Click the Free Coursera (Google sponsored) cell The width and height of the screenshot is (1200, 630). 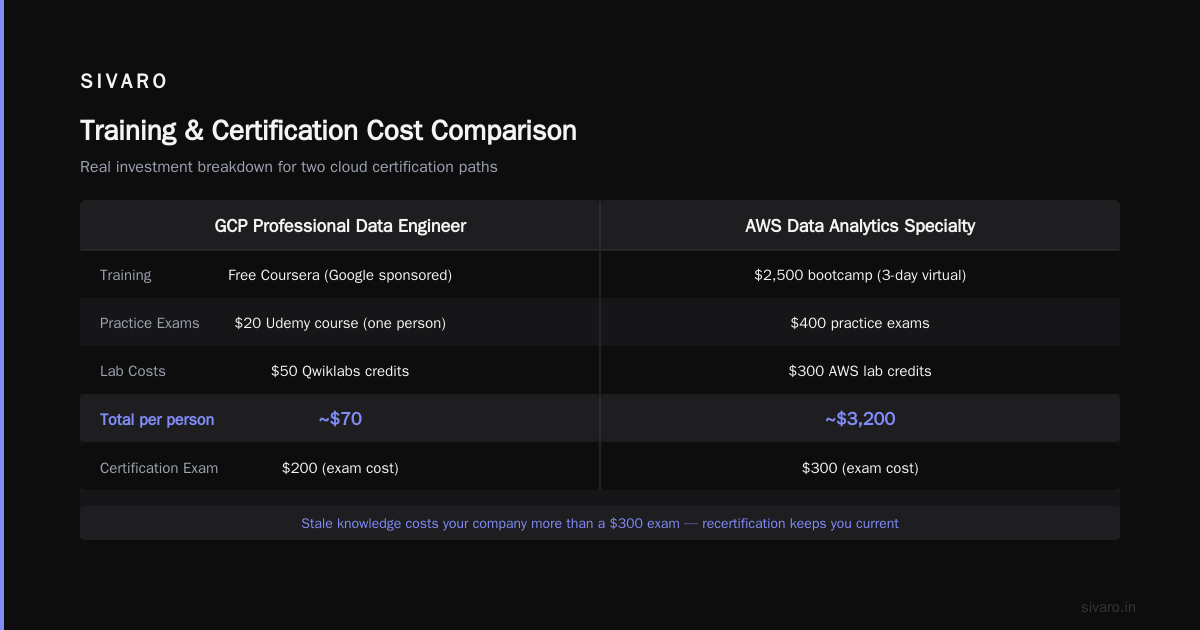[340, 275]
